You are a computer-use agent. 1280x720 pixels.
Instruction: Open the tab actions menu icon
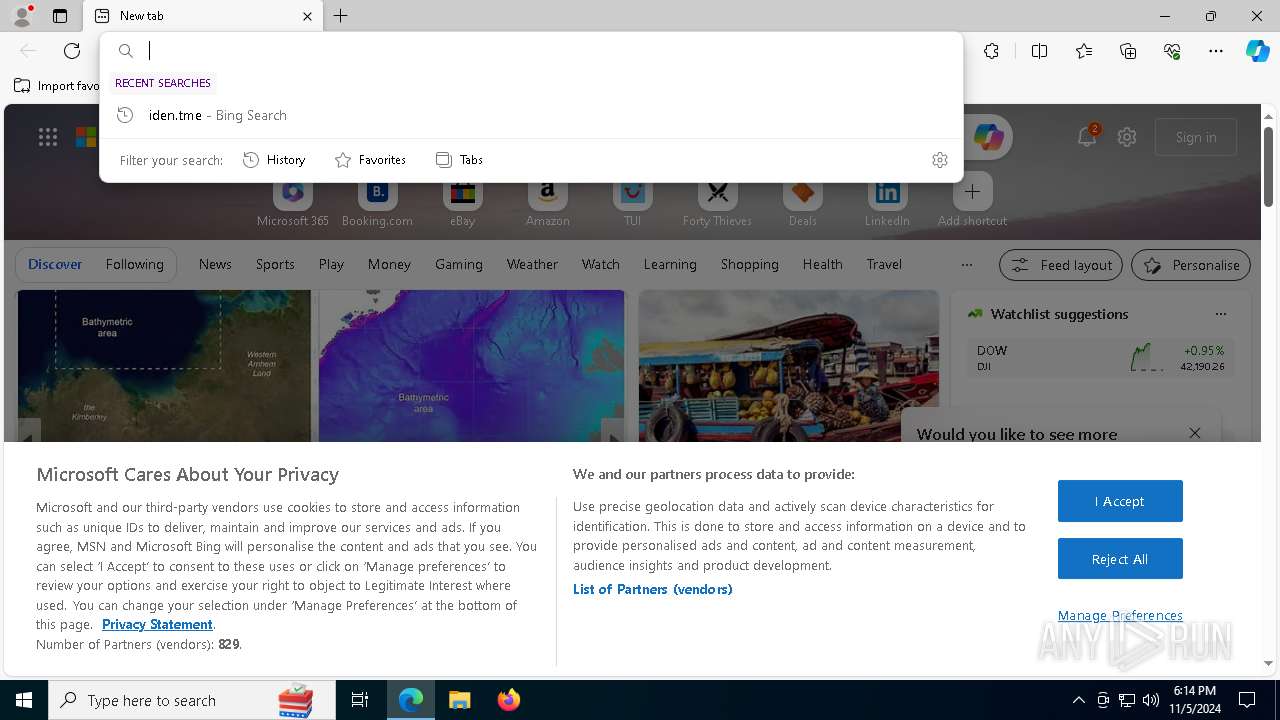click(x=60, y=16)
